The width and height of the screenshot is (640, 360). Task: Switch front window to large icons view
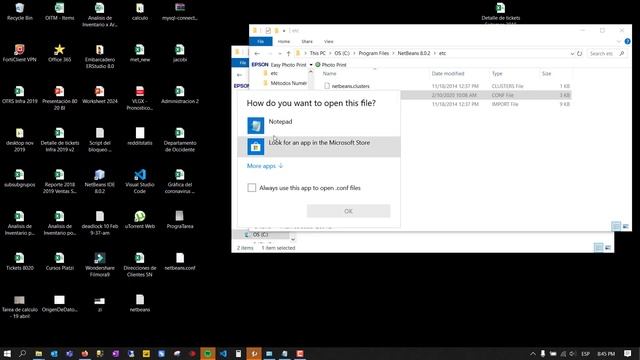pyautogui.click(x=625, y=226)
